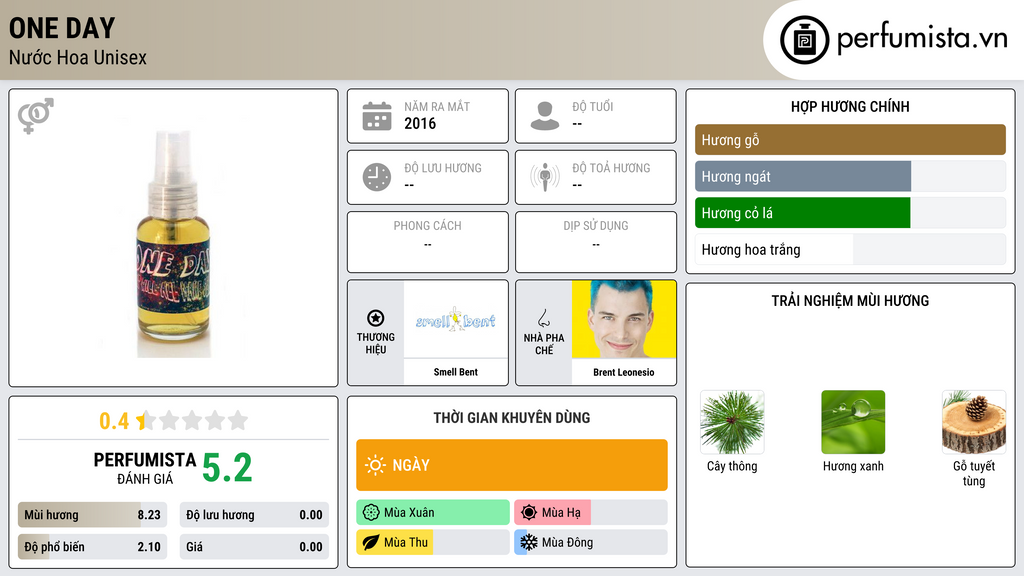Open the Smell Bent brand link
This screenshot has width=1024, height=576.
point(456,332)
